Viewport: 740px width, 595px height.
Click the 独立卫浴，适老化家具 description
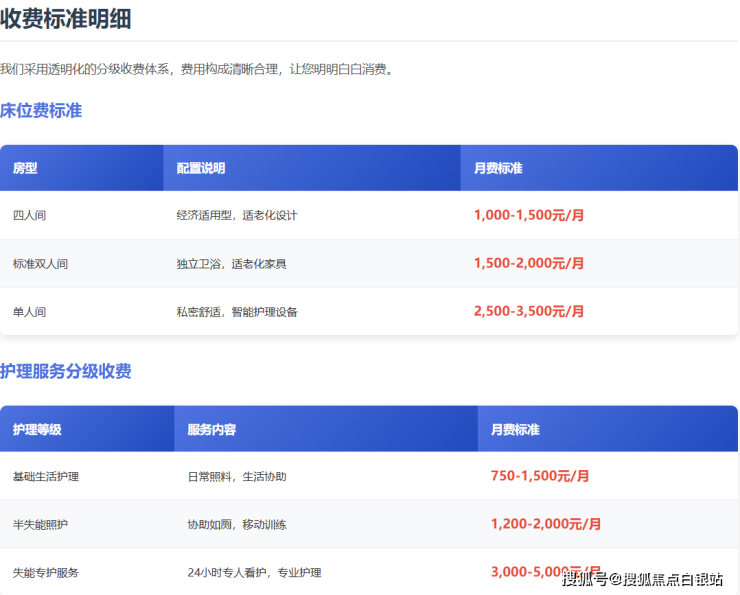pos(231,264)
